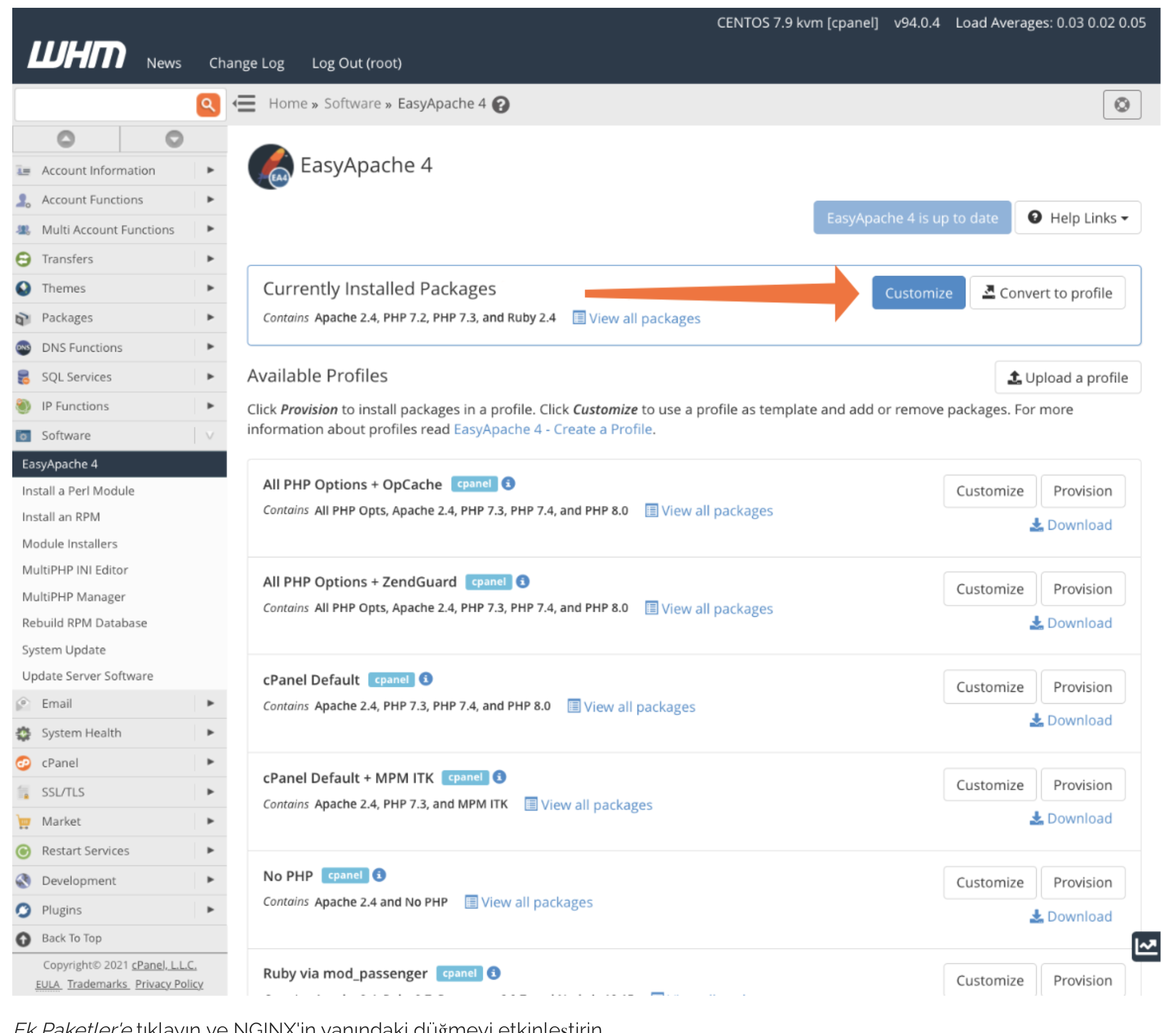Open the statistics chart icon at bottom right
Screen dimensions: 1176x1033
coord(1145,946)
